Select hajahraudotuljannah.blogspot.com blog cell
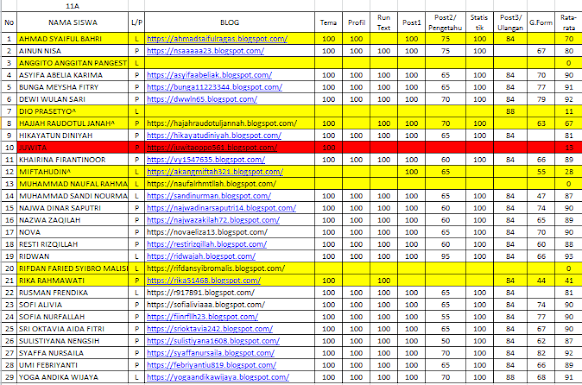 pyautogui.click(x=229, y=123)
